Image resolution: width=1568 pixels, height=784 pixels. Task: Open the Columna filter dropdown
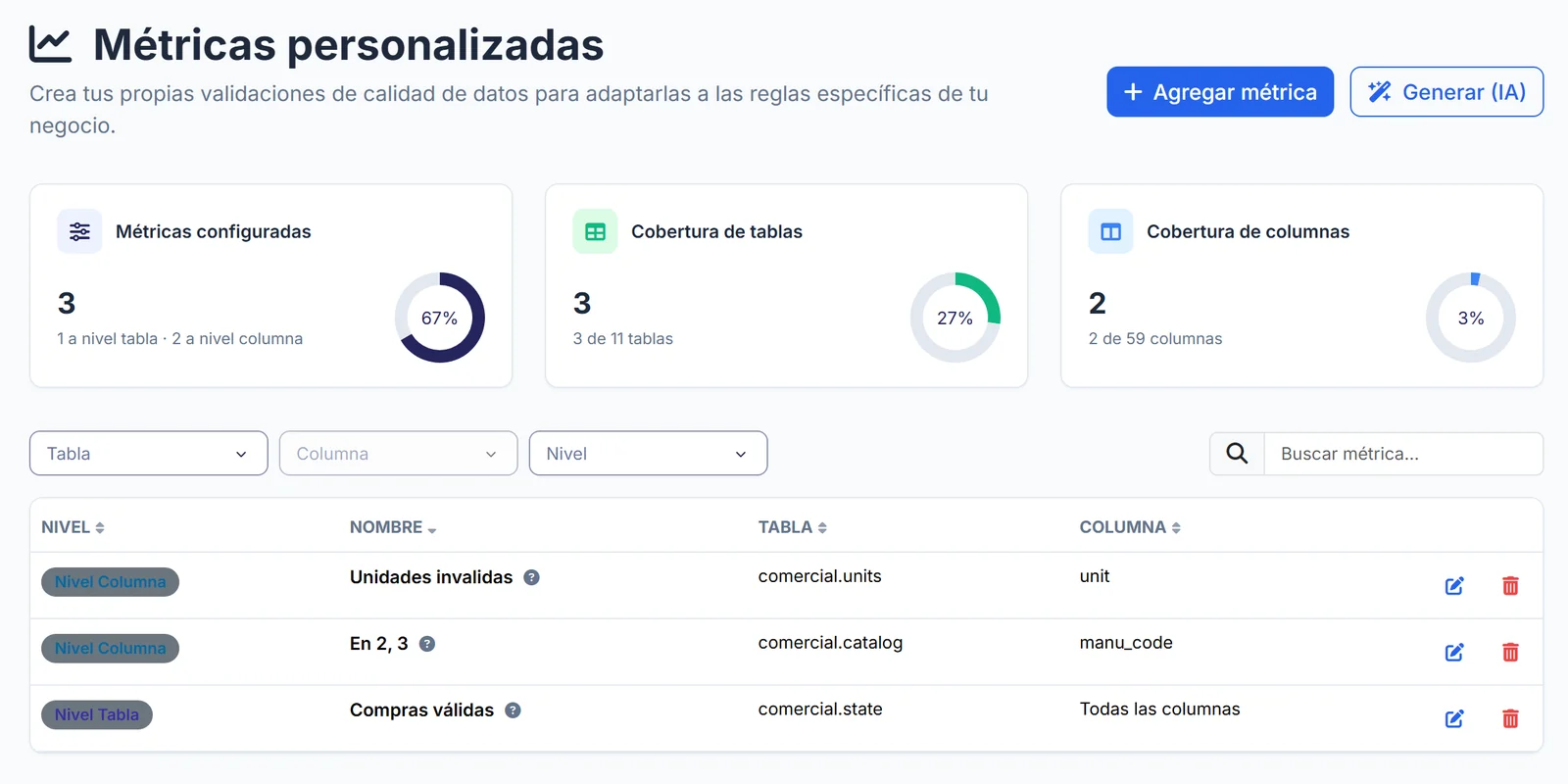[x=398, y=454]
